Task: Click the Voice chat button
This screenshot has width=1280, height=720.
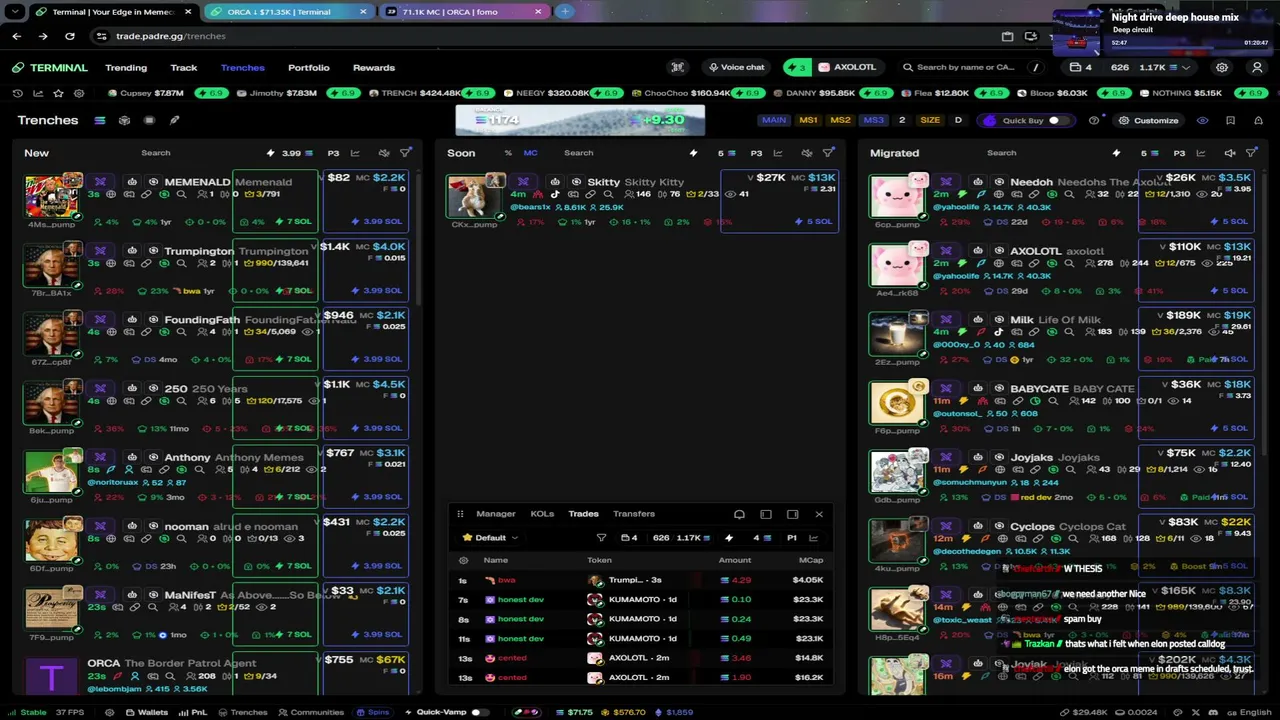Action: click(x=736, y=67)
